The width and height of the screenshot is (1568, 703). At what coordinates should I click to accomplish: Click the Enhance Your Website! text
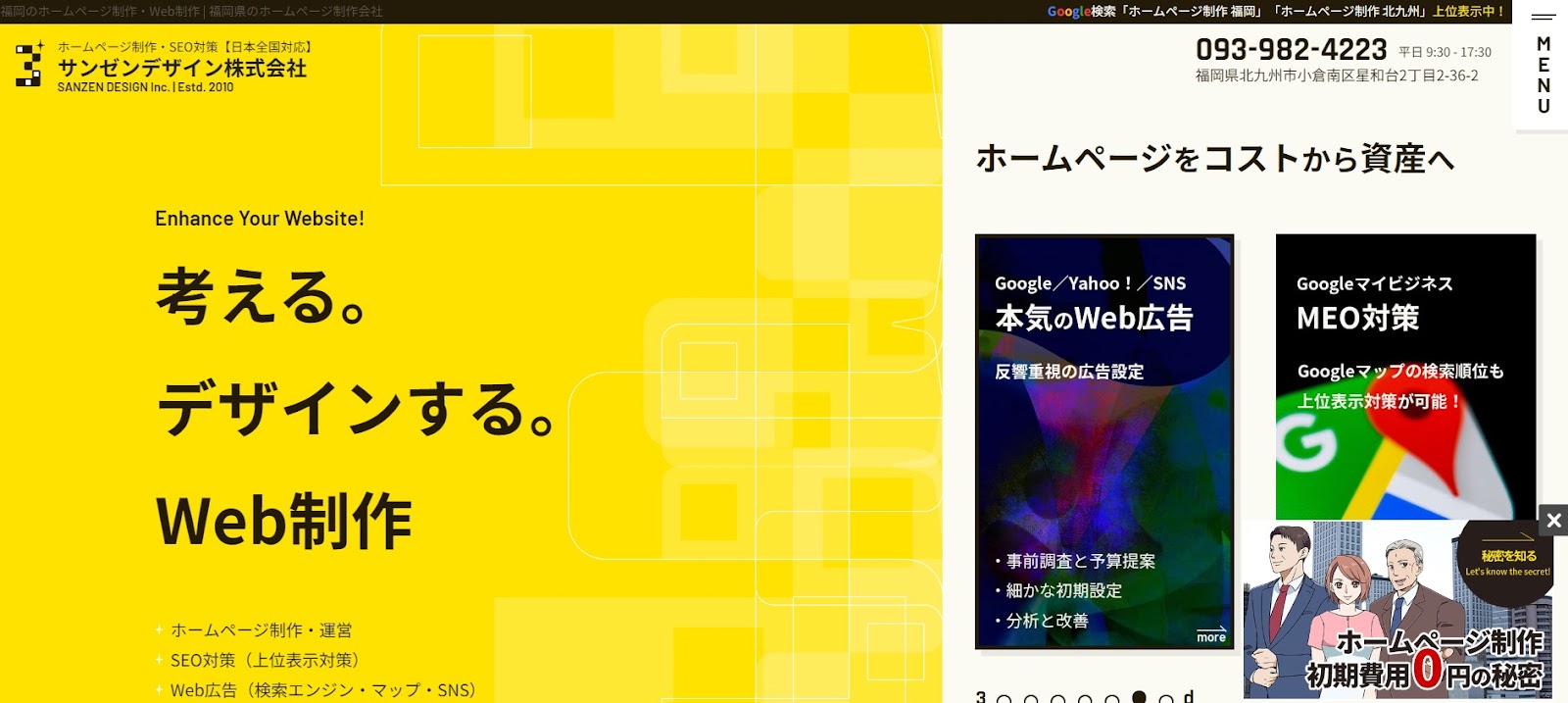point(260,219)
